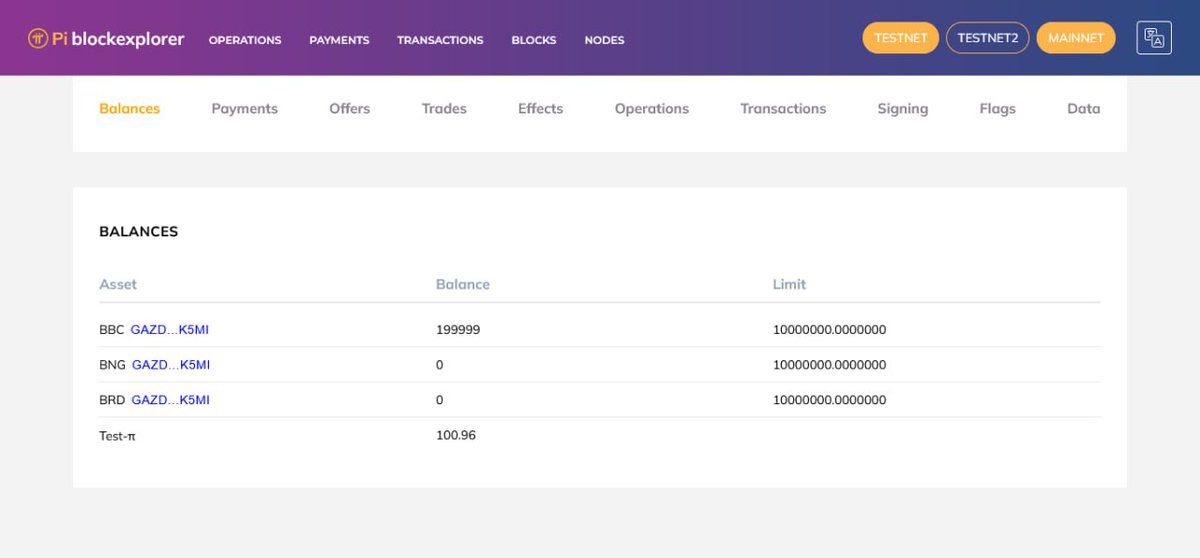Screen dimensions: 1200x558
Task: Switch to the Offers tab
Action: coord(350,108)
